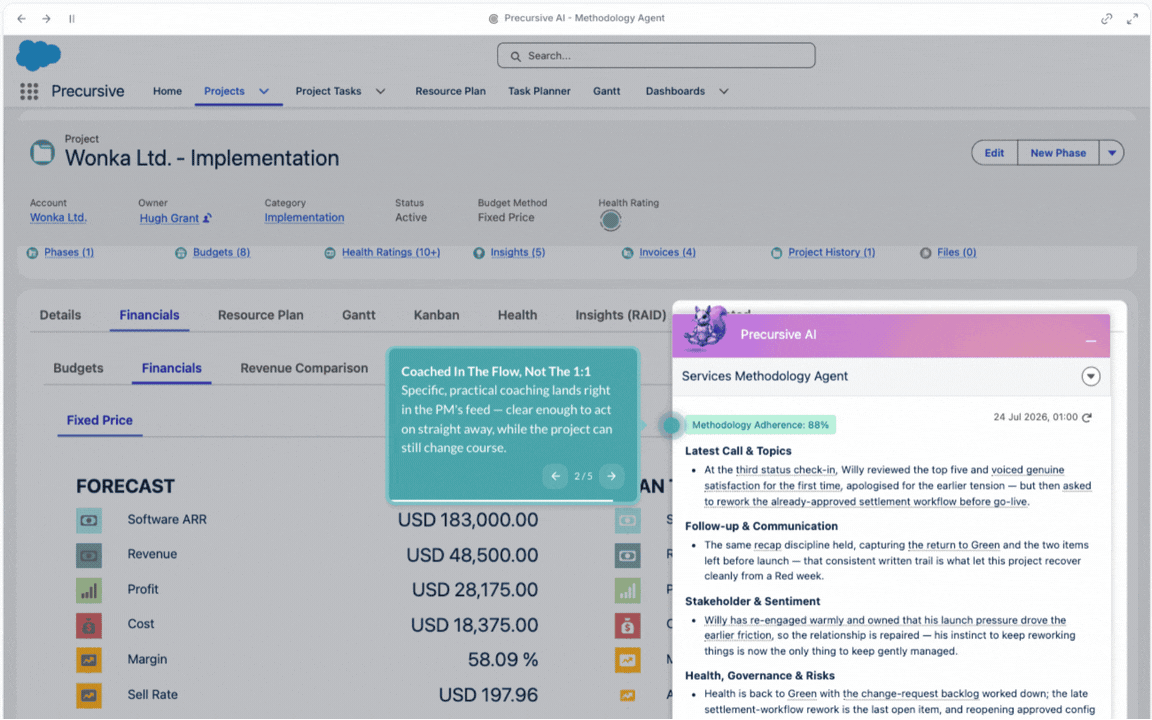Open the Health Ratings (10+) related list
The width and height of the screenshot is (1152, 720).
click(x=391, y=252)
